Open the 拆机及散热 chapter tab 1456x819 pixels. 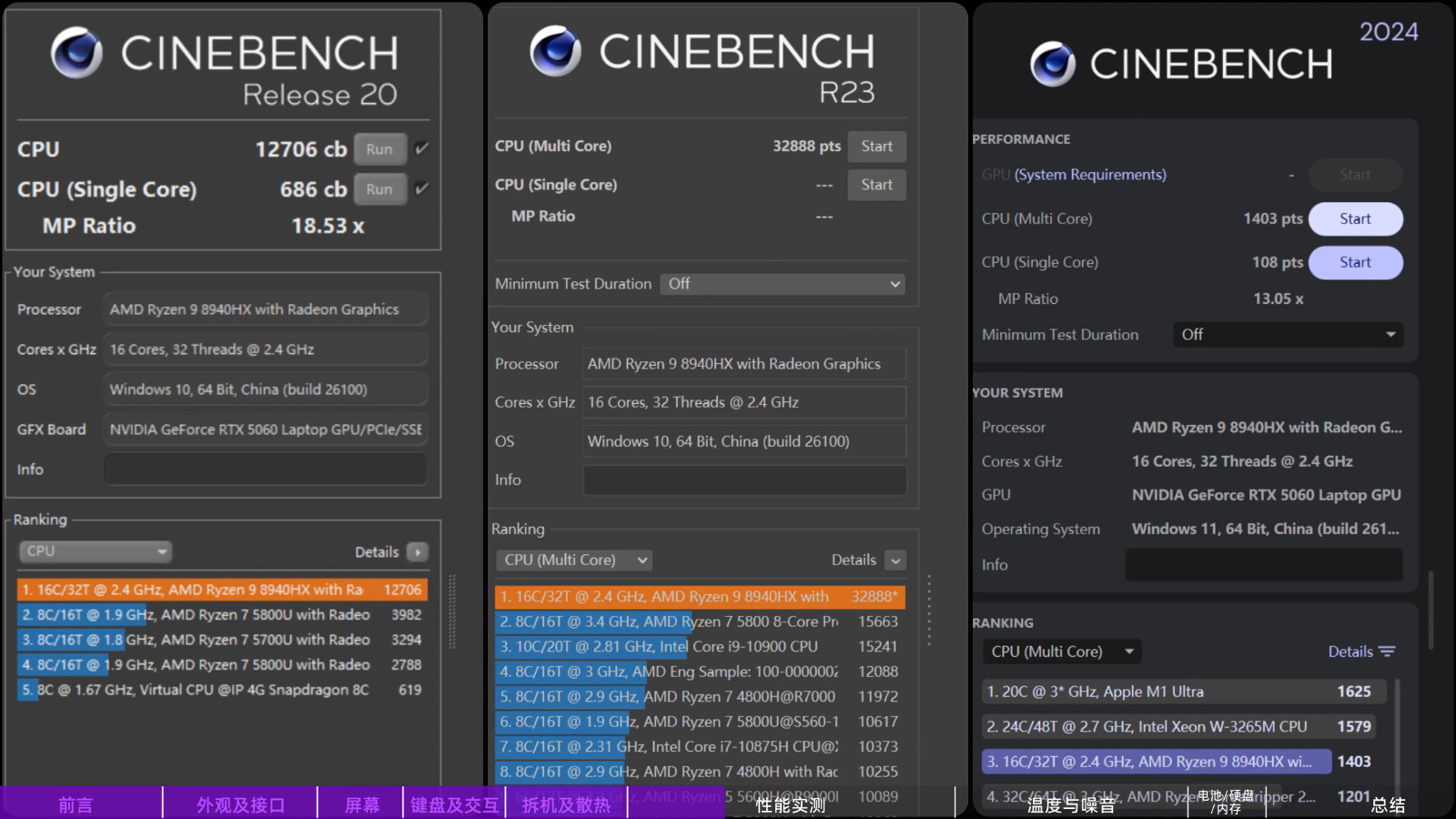point(566,804)
